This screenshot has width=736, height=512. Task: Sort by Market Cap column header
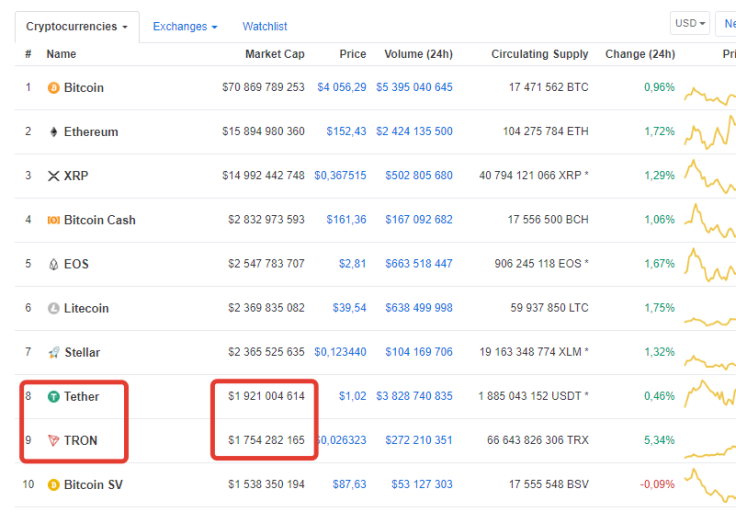point(275,54)
